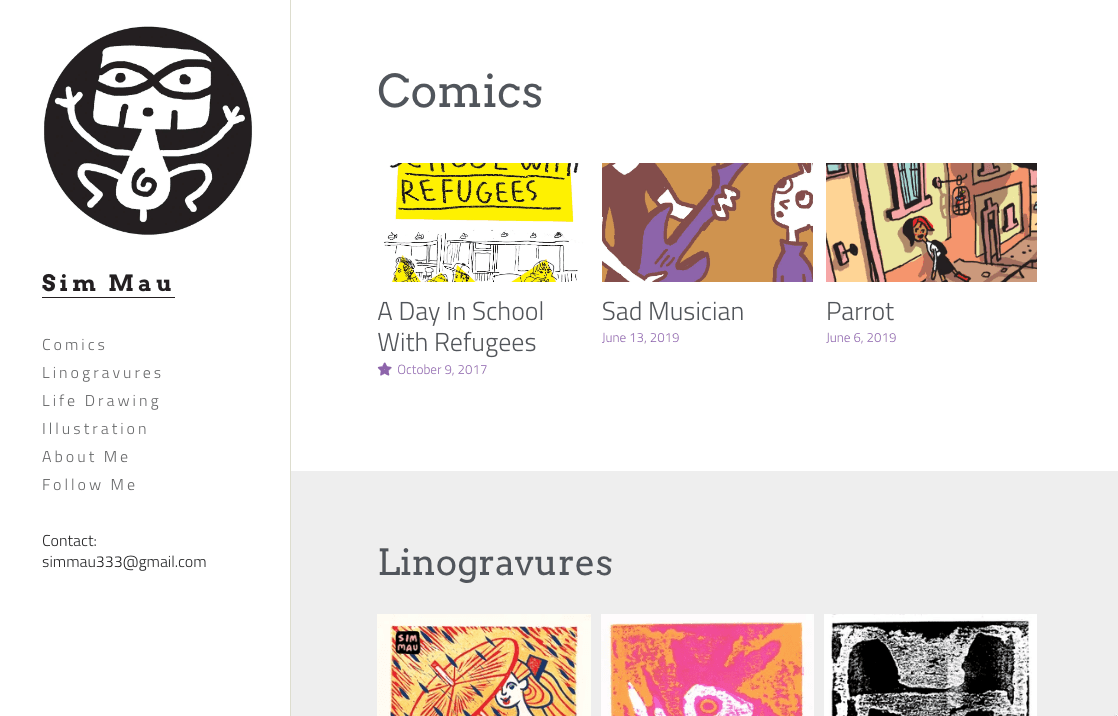This screenshot has width=1118, height=716.
Task: View the Parrot comic thumbnail image
Action: [x=931, y=222]
